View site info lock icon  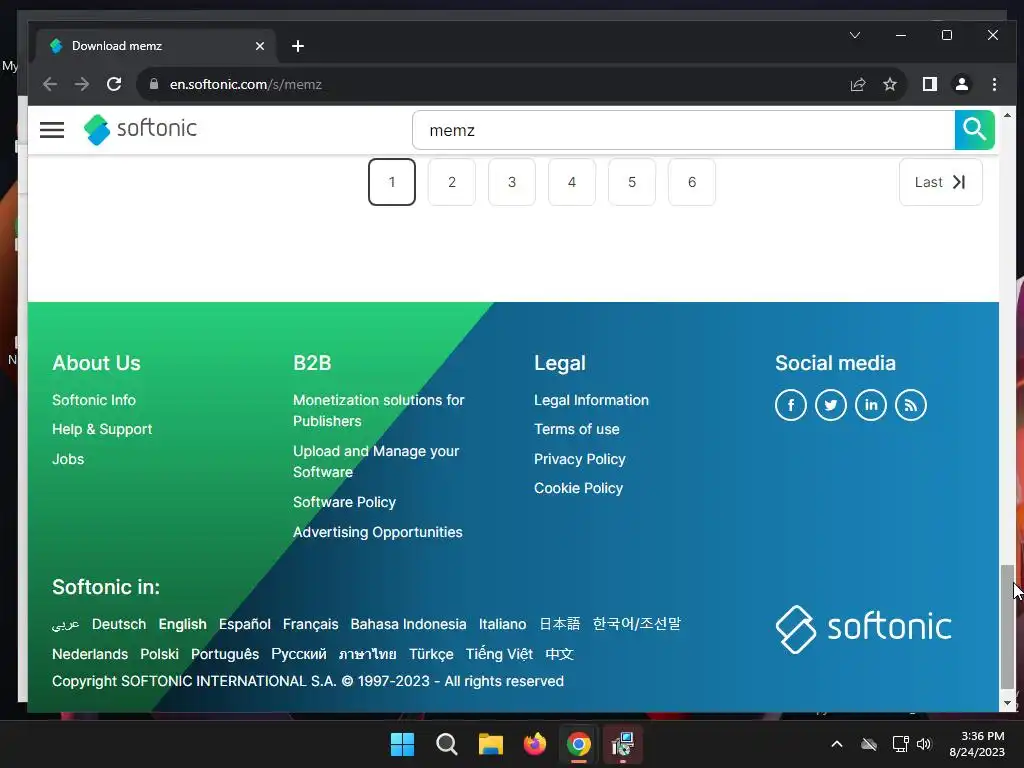pos(154,84)
